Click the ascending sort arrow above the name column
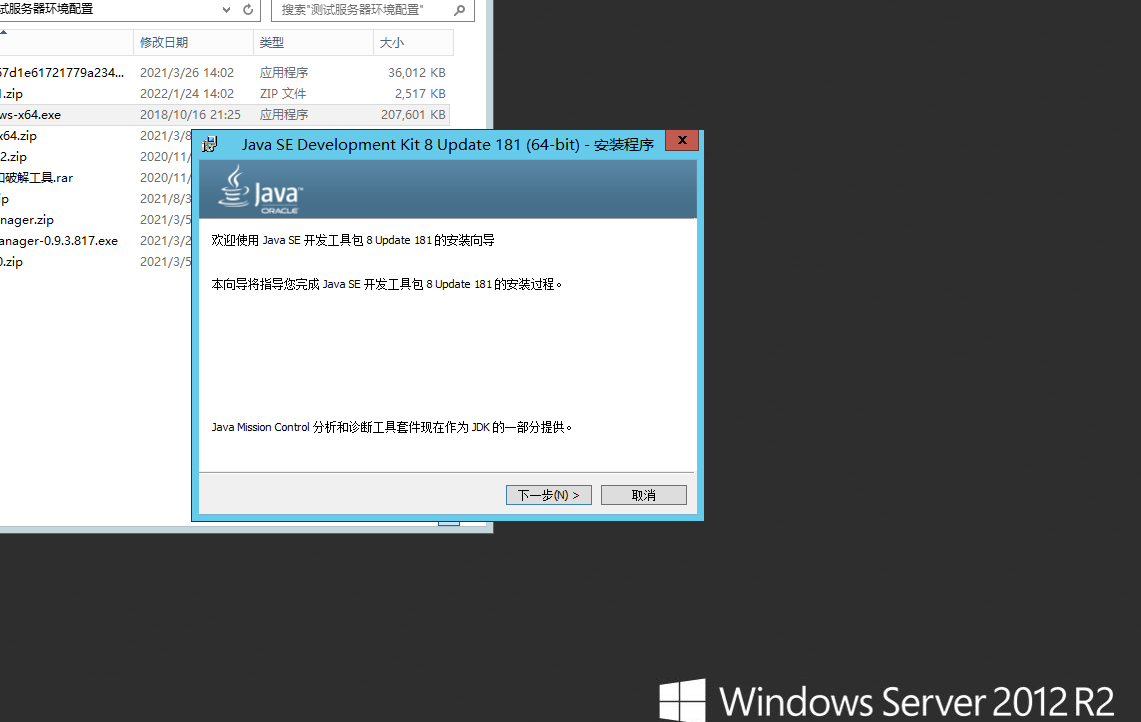 (x=4, y=32)
